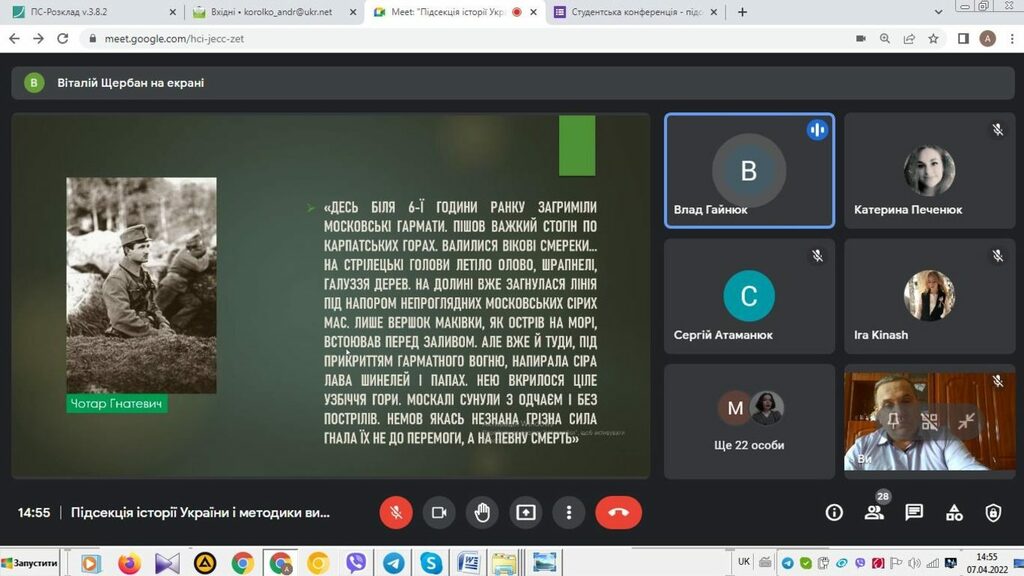Bookmark this page with star icon

(x=933, y=39)
